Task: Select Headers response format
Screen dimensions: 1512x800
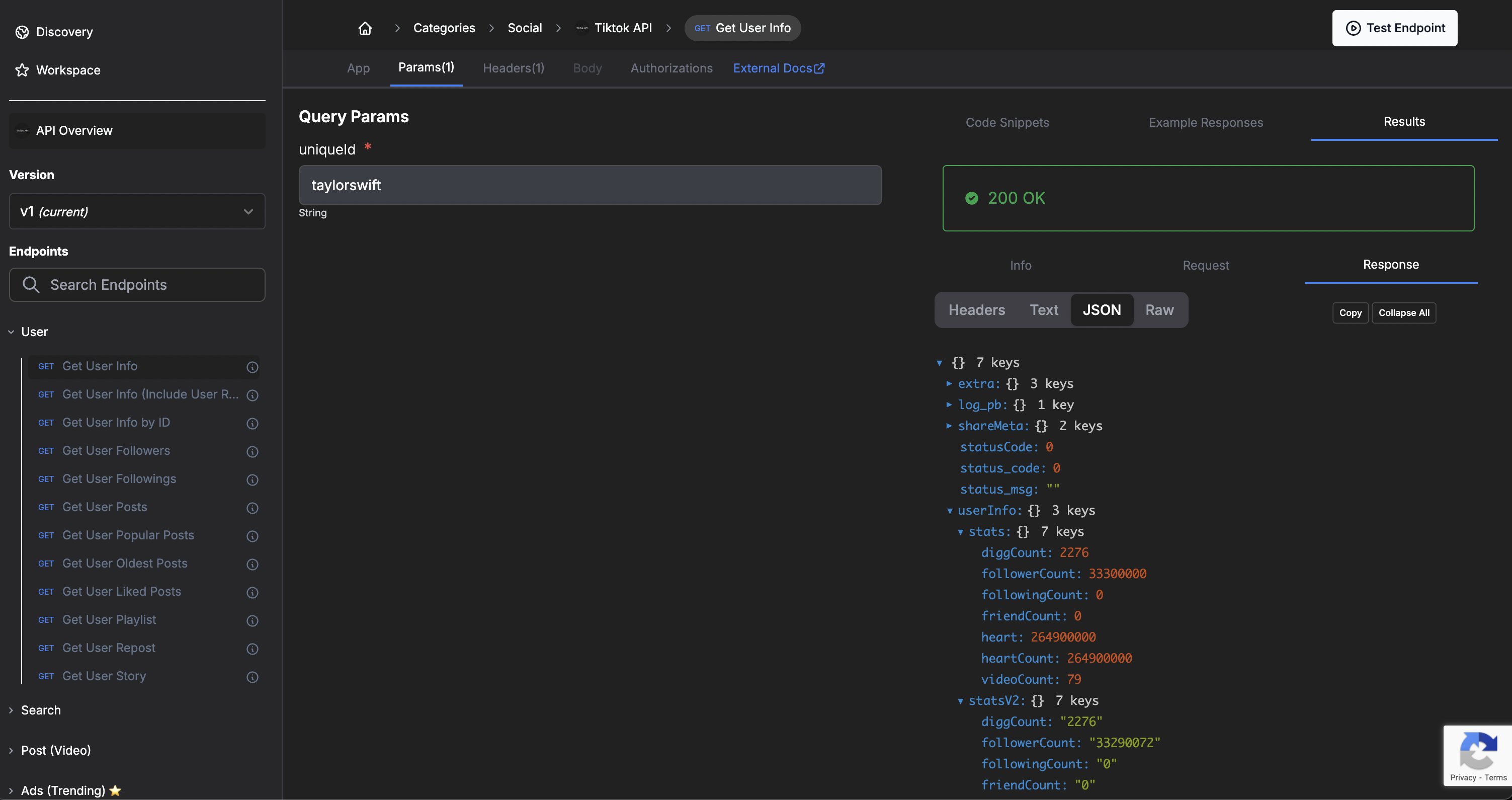Action: coord(976,310)
